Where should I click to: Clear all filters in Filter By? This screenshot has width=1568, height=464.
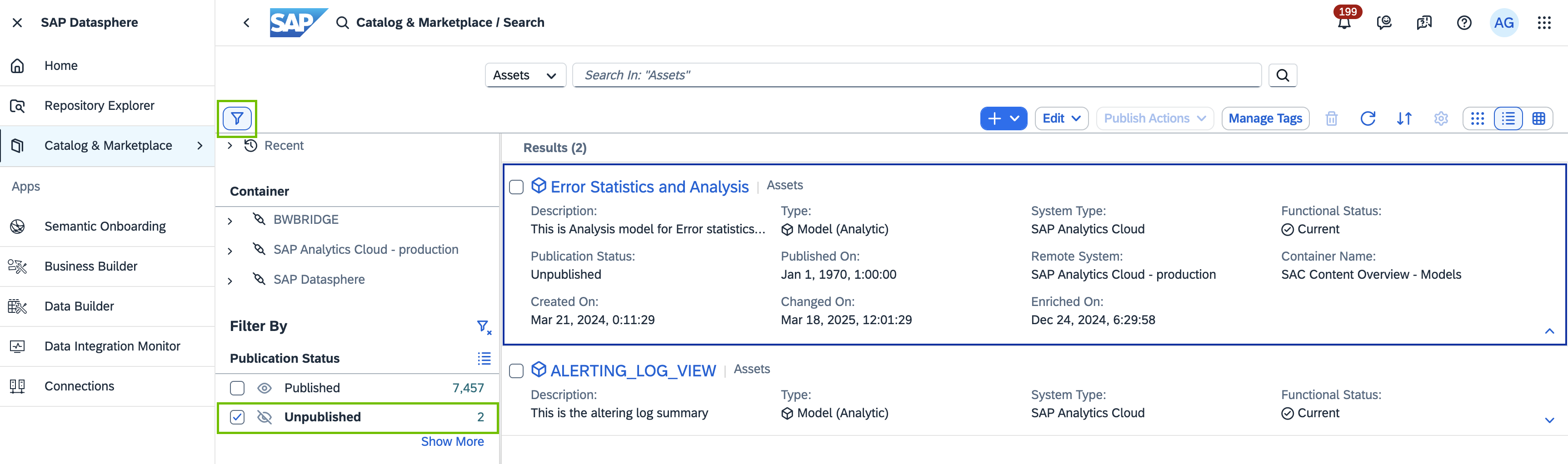click(x=484, y=327)
